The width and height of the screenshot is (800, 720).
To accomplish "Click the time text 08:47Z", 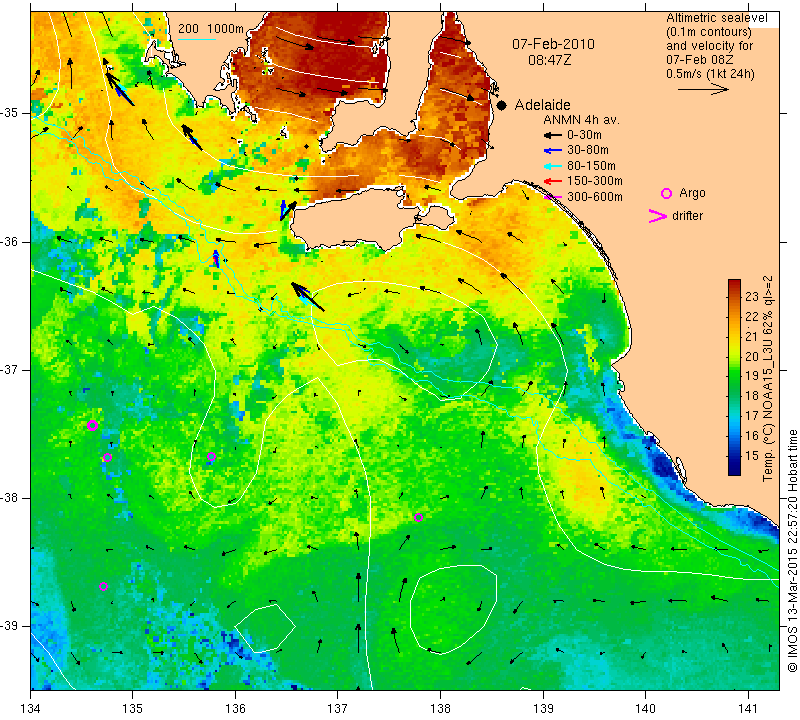I will [549, 60].
